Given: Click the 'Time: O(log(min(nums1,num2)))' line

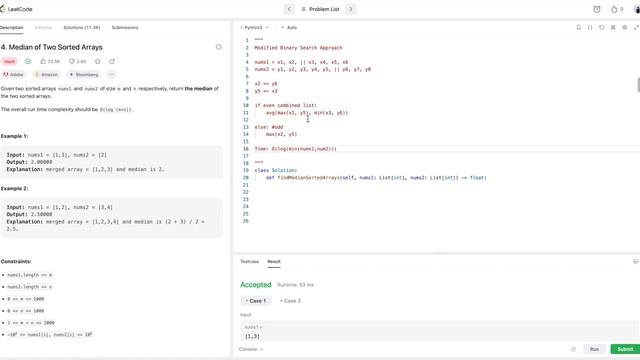Looking at the screenshot, I should tap(296, 149).
